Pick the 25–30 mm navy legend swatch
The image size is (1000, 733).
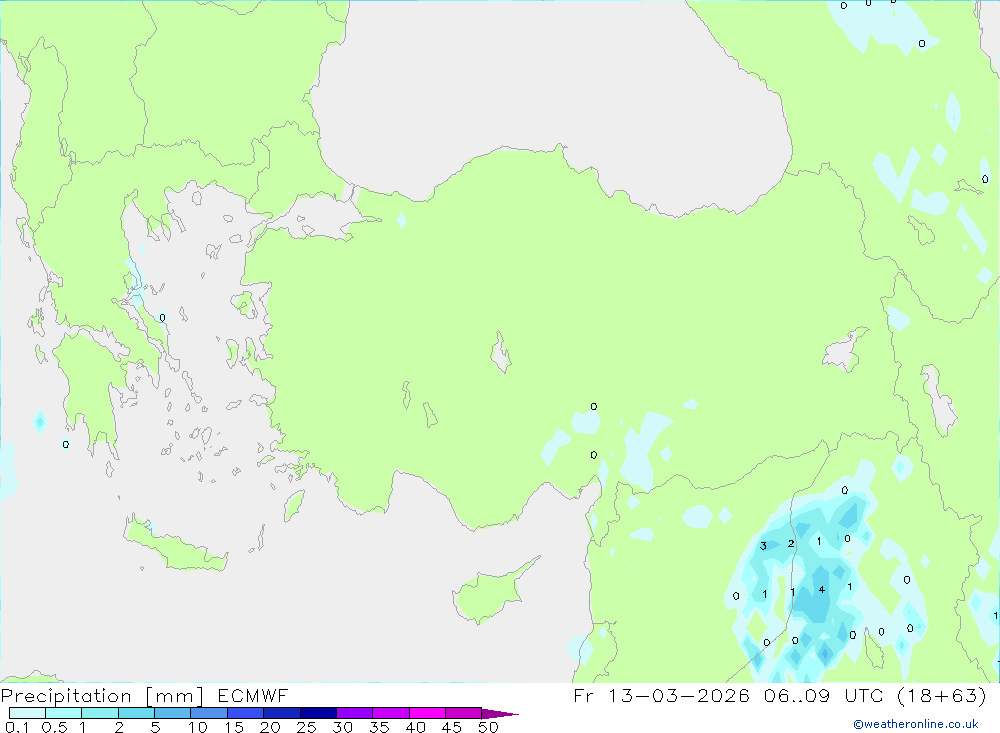coord(318,713)
